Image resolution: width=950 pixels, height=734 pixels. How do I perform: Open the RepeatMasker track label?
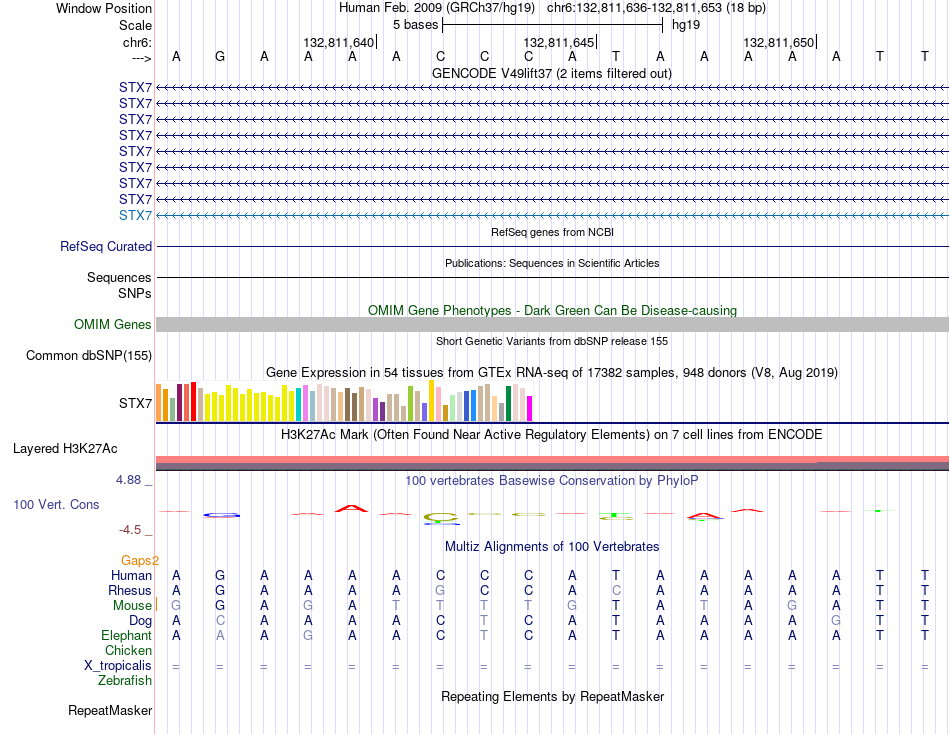click(x=110, y=710)
